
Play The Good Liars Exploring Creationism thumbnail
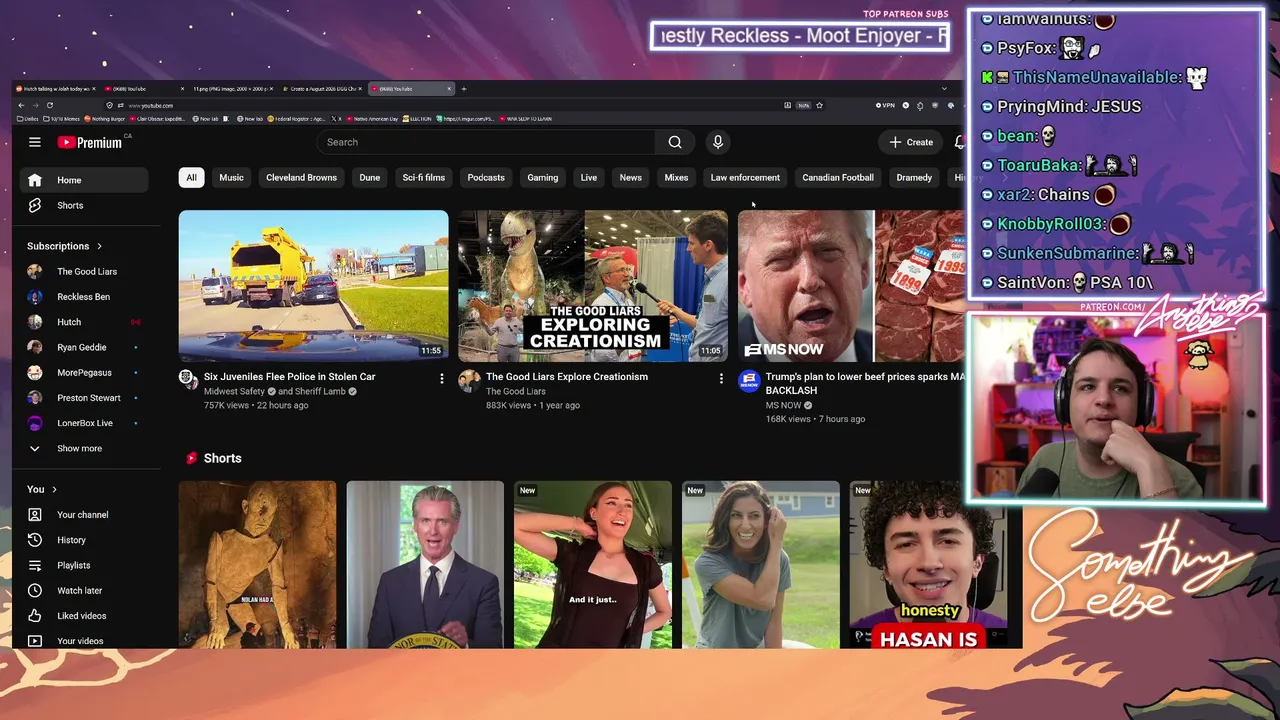point(594,285)
